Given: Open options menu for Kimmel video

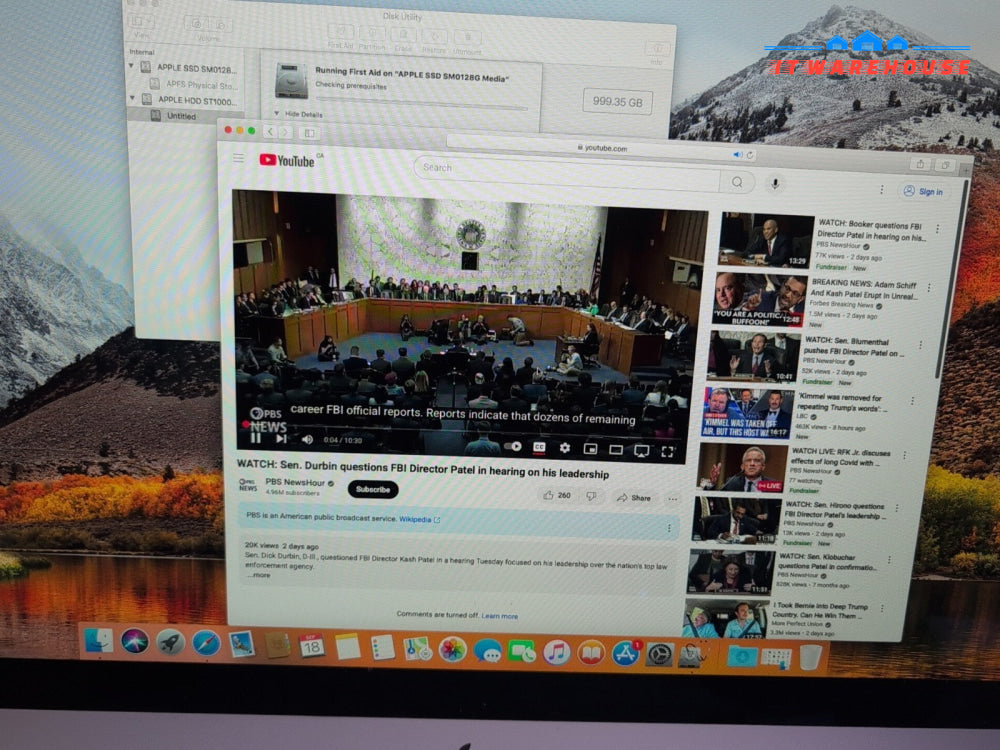Looking at the screenshot, I should [x=912, y=401].
